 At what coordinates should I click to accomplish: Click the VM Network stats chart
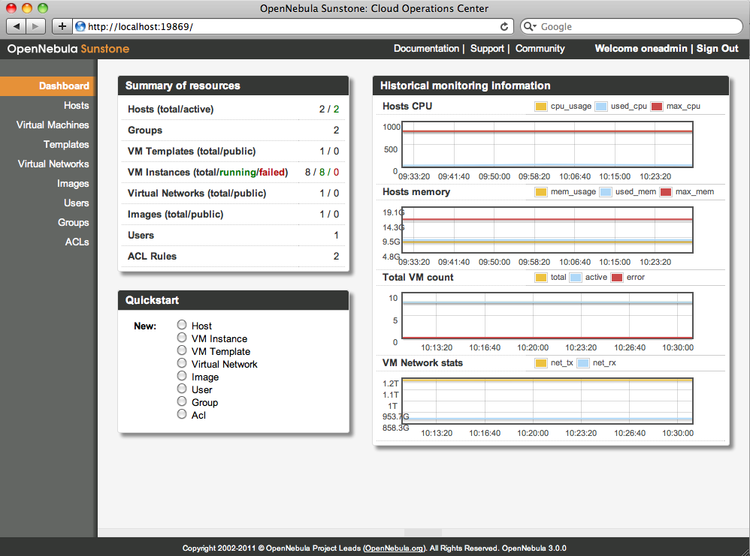[548, 401]
